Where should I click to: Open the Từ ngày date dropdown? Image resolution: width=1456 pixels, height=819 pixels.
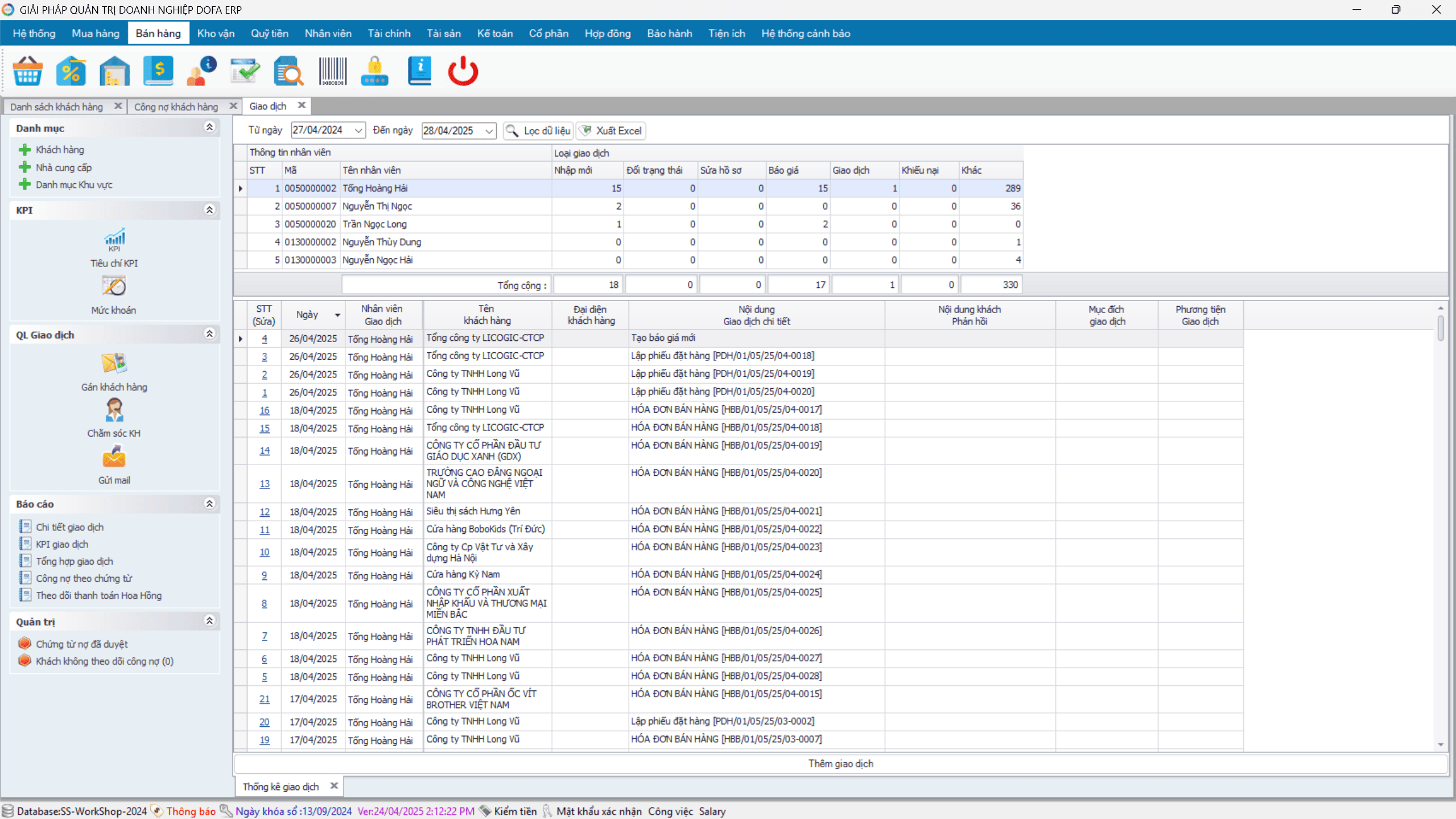point(358,131)
